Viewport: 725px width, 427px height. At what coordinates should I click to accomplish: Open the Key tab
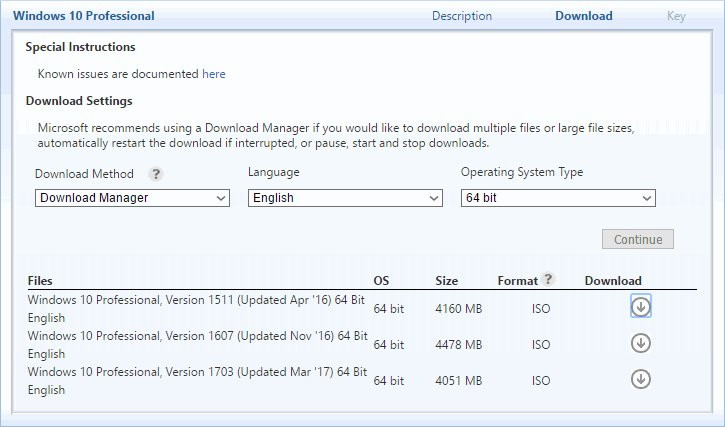point(676,16)
